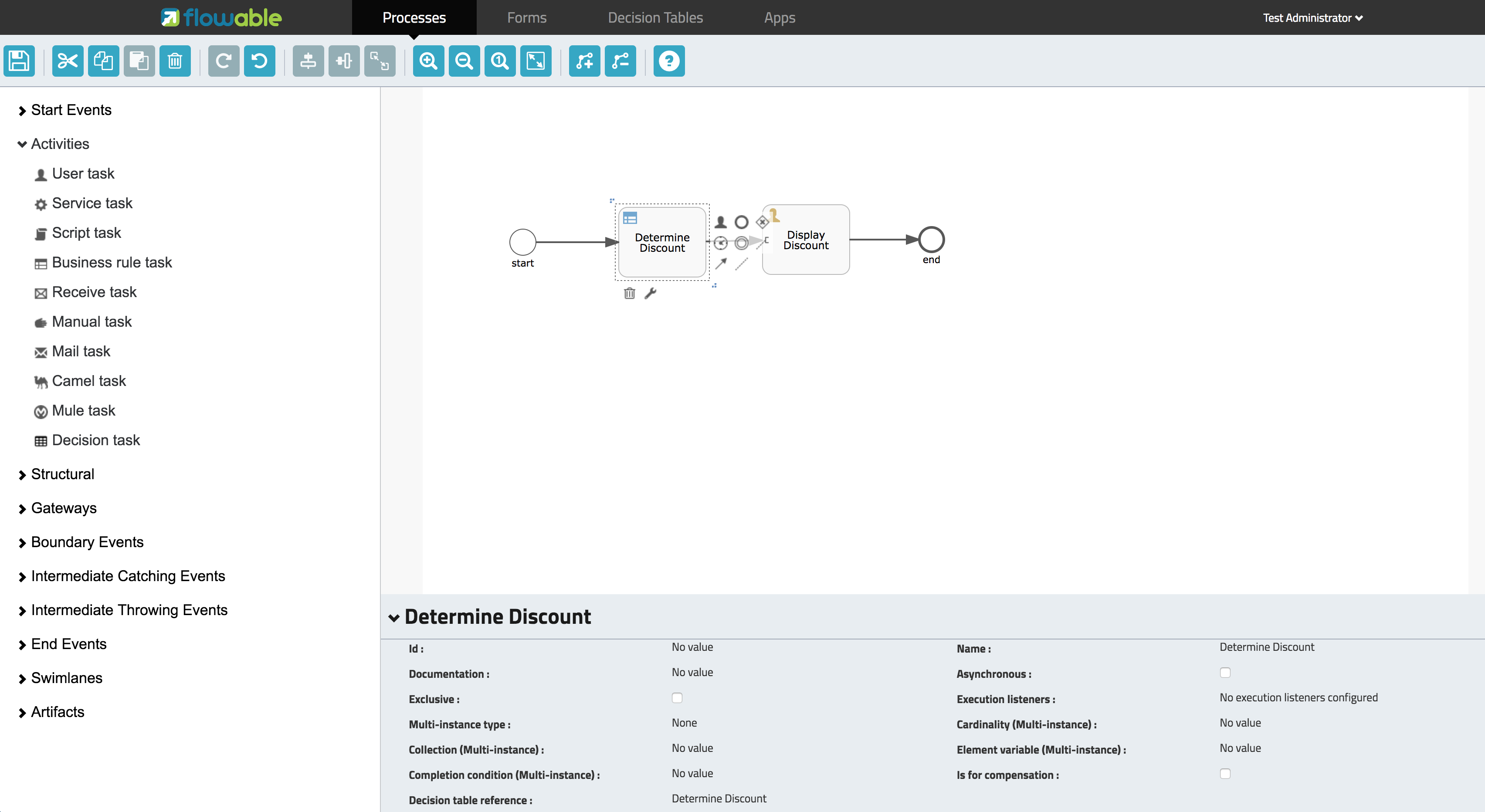This screenshot has height=812, width=1485.
Task: Click the Undo action icon
Action: pos(260,62)
